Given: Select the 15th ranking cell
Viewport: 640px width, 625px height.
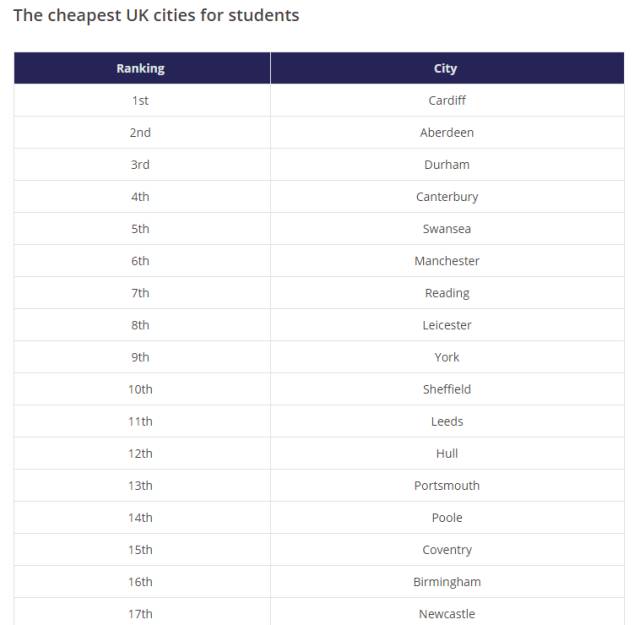Looking at the screenshot, I should (140, 550).
